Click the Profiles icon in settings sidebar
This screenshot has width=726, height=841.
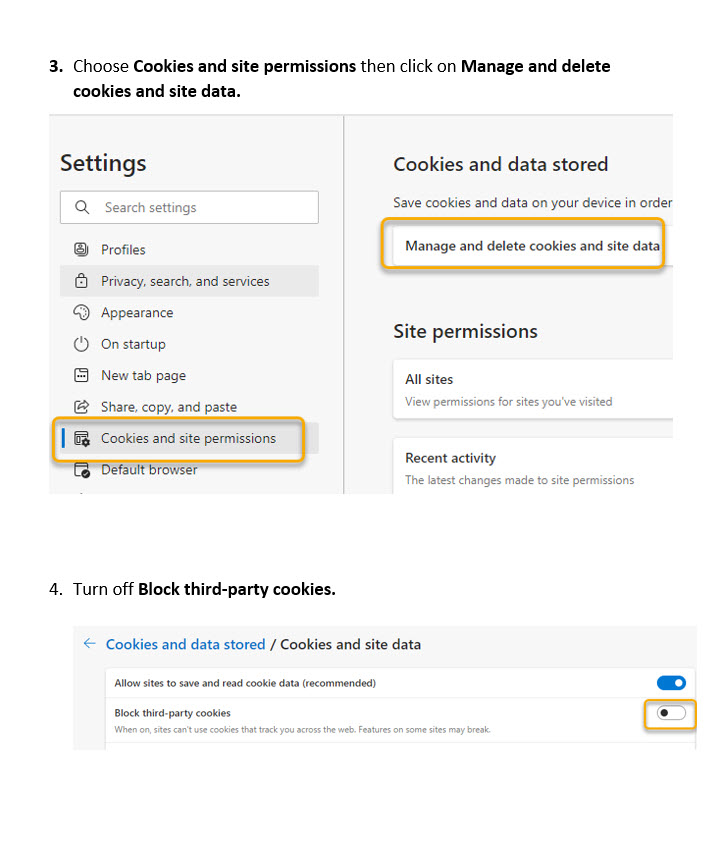(x=82, y=250)
